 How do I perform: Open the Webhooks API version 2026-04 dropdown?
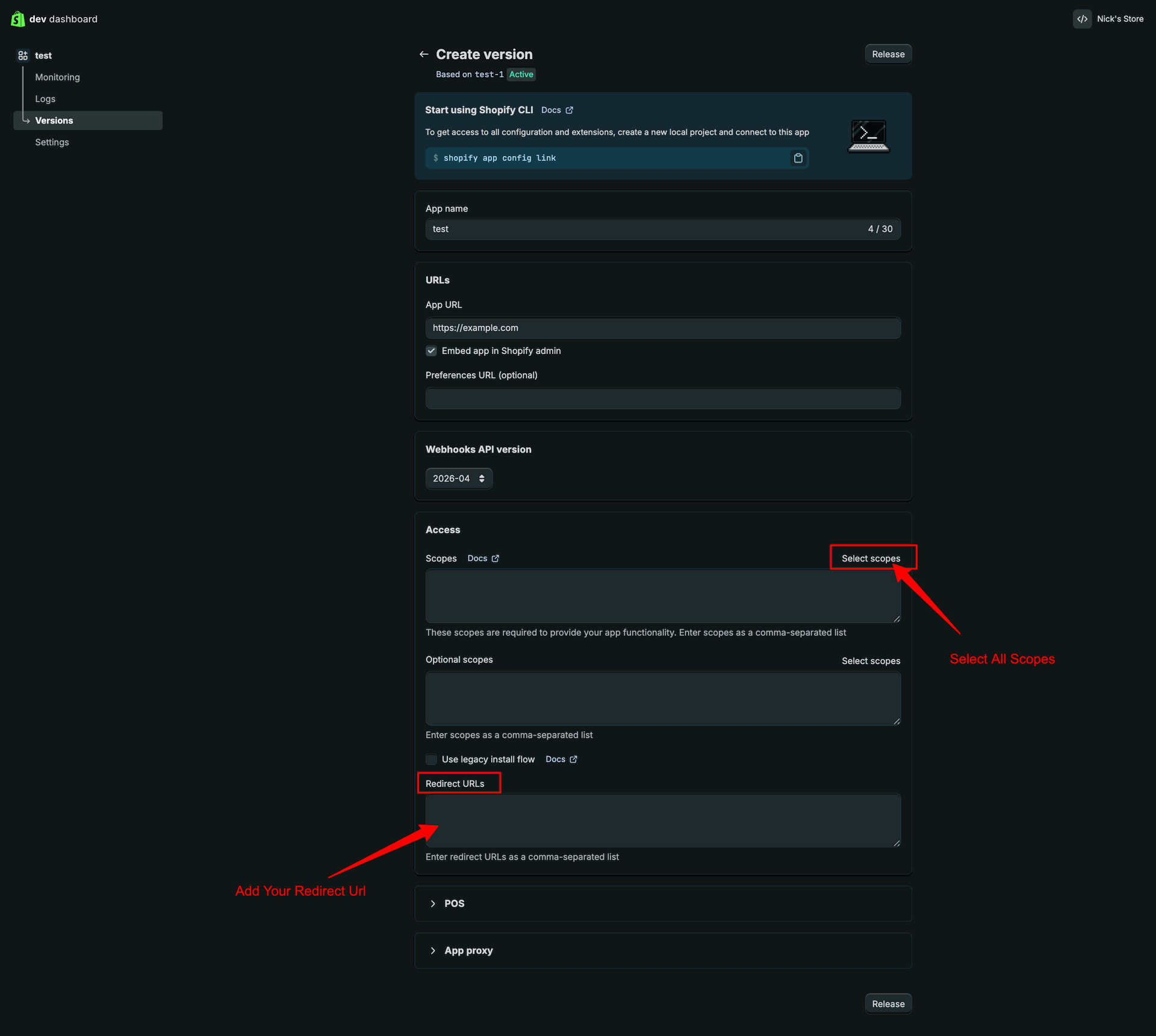point(459,479)
